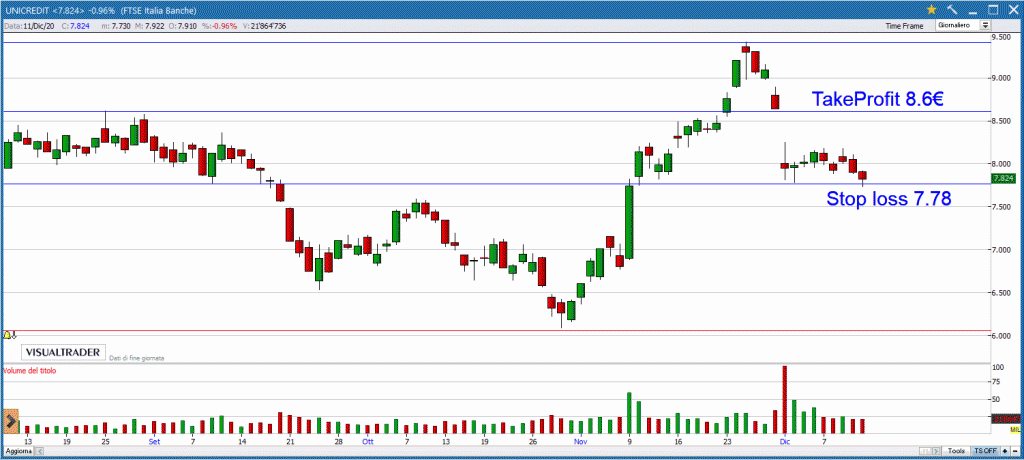Click the Aggiorna button
This screenshot has width=1024, height=460.
(17, 452)
